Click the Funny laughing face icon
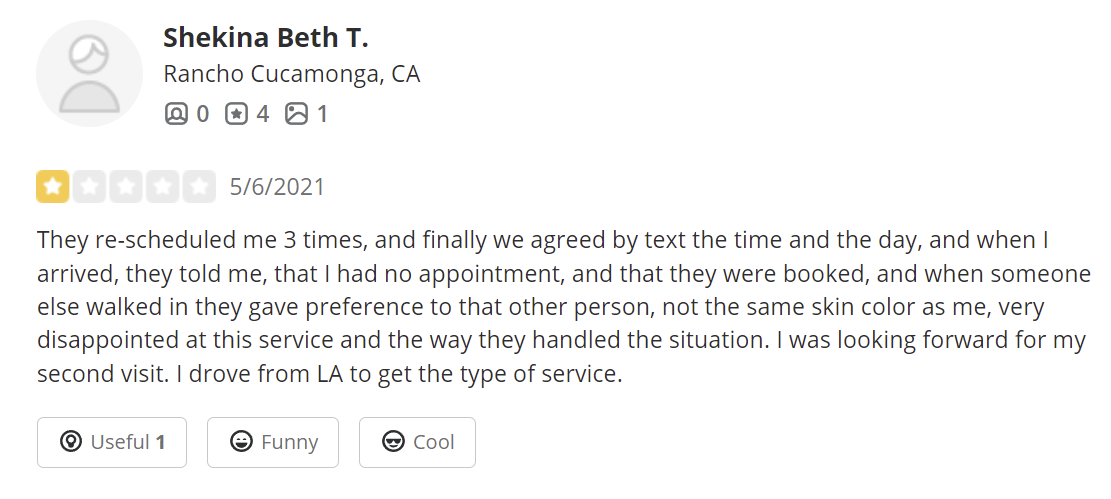Viewport: 1111px width, 499px height. 241,442
